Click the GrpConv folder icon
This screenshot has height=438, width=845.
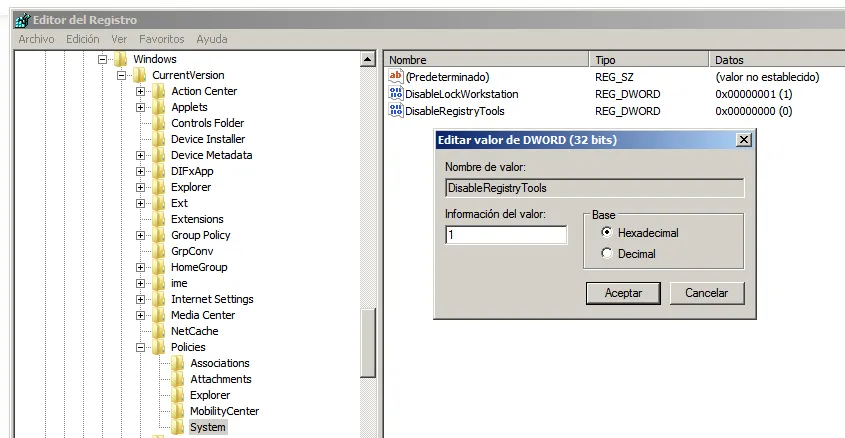[158, 251]
